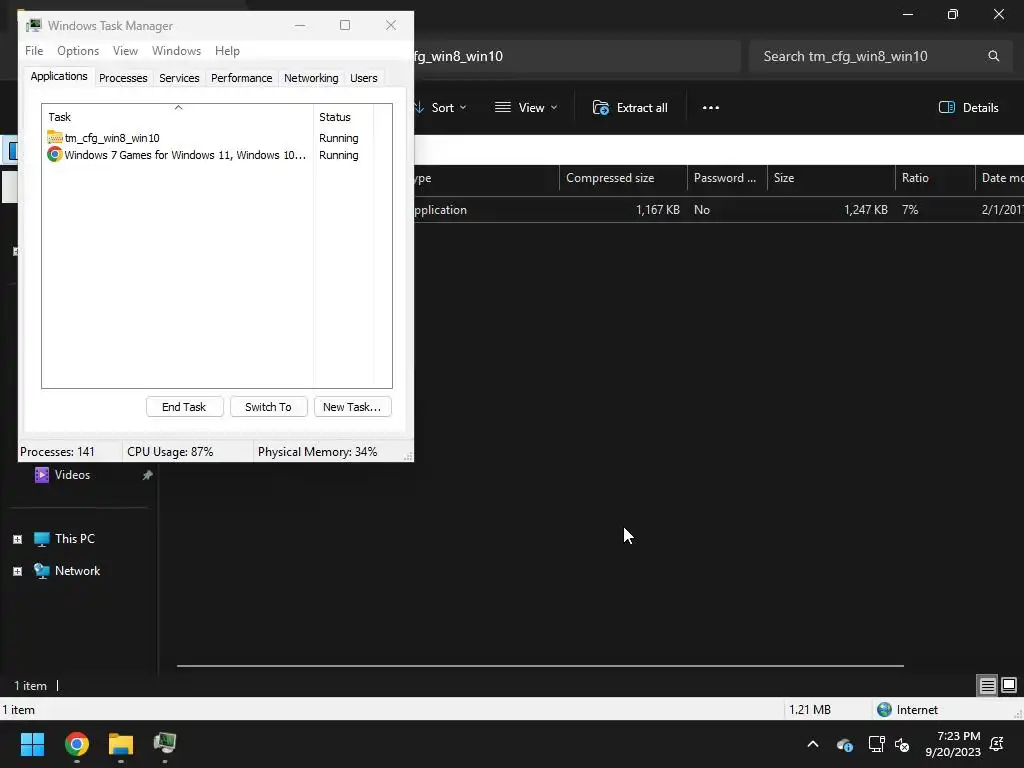
Task: Click the End Task button
Action: (x=184, y=407)
